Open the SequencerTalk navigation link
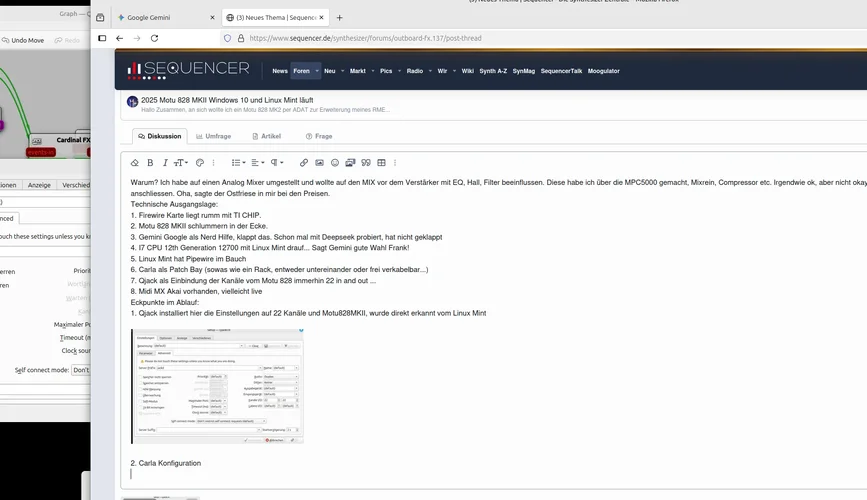This screenshot has width=867, height=500. point(561,71)
